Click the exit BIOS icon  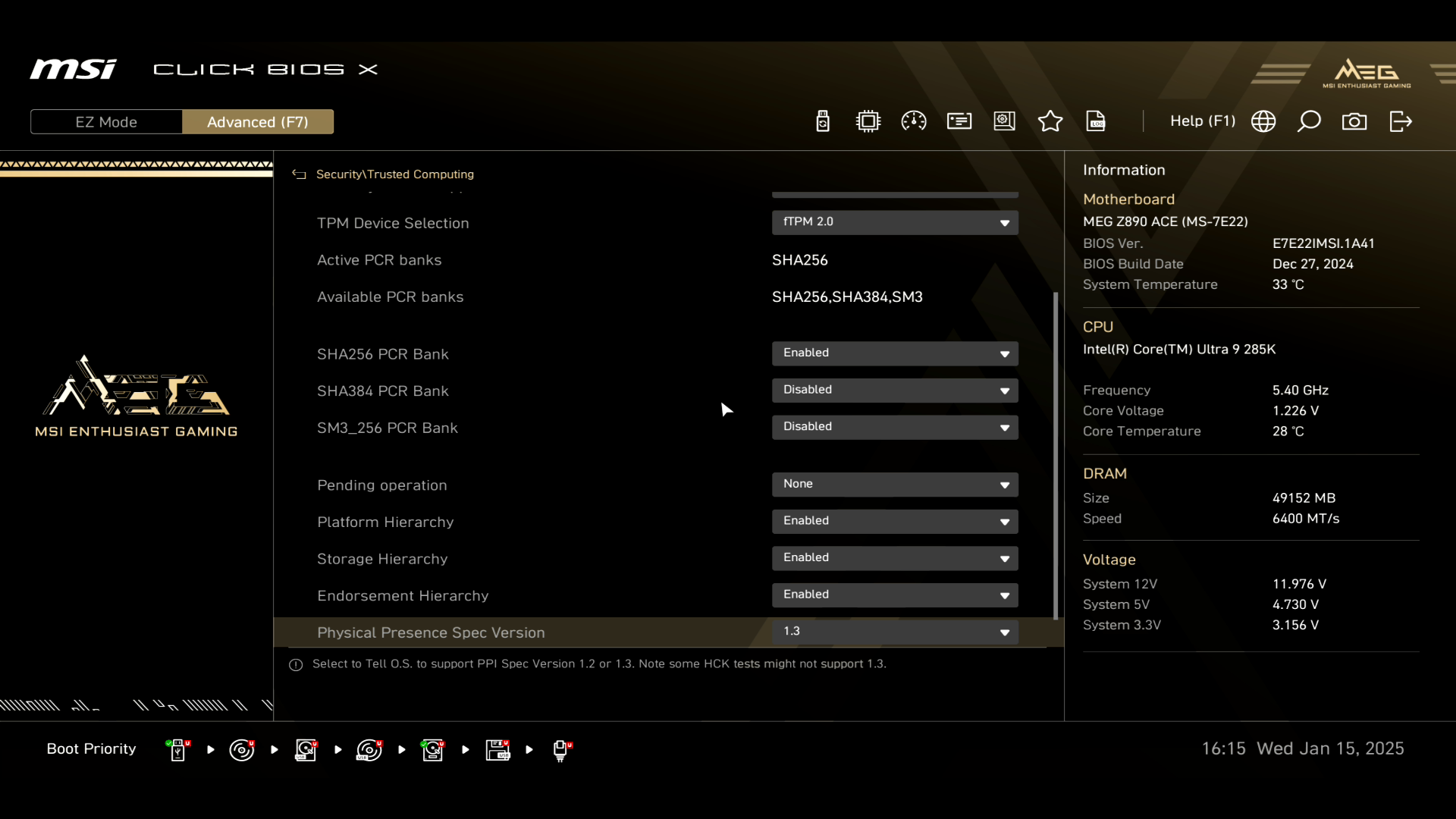1401,121
